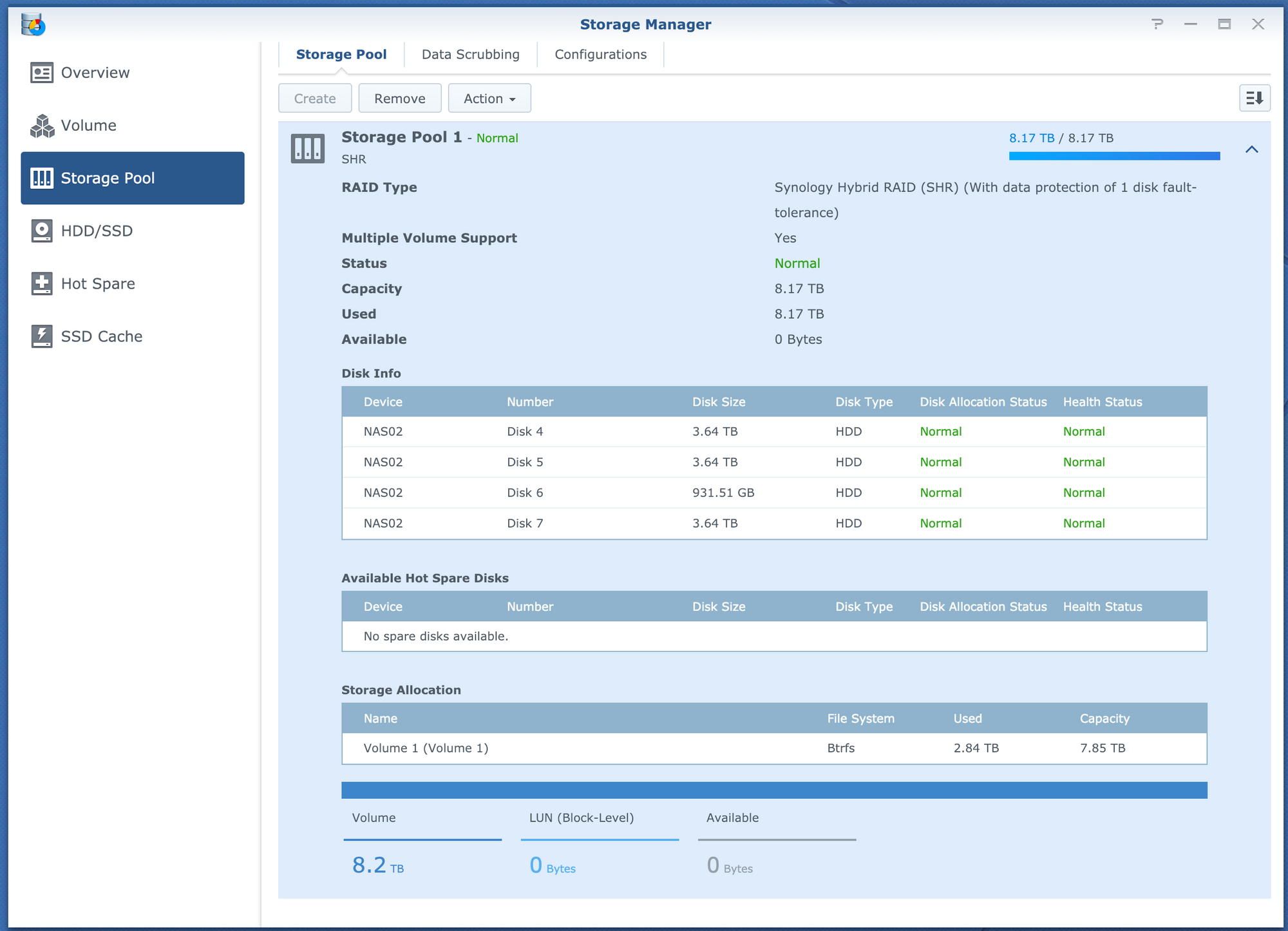Click Disk Info Disk Allocation Status header
This screenshot has width=1288, height=931.
[x=983, y=402]
